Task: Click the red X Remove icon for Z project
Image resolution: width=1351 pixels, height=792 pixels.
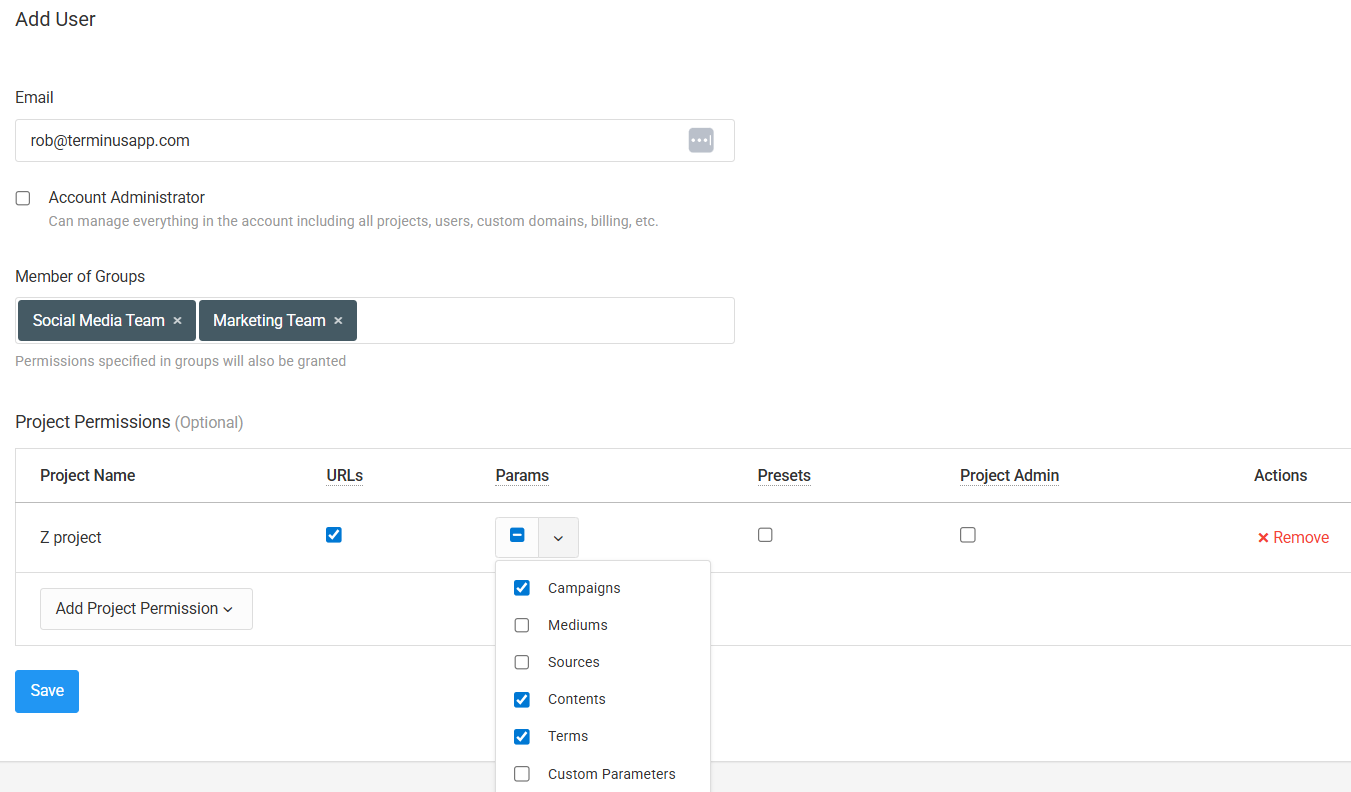Action: tap(1263, 538)
